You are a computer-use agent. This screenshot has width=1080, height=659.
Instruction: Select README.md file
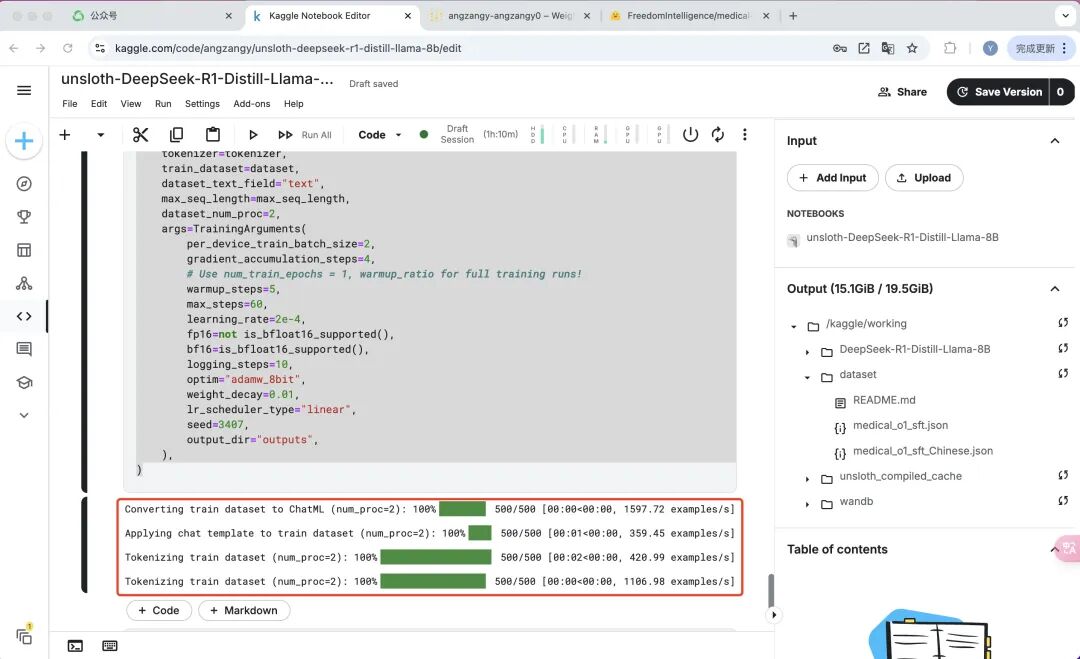[x=884, y=400]
